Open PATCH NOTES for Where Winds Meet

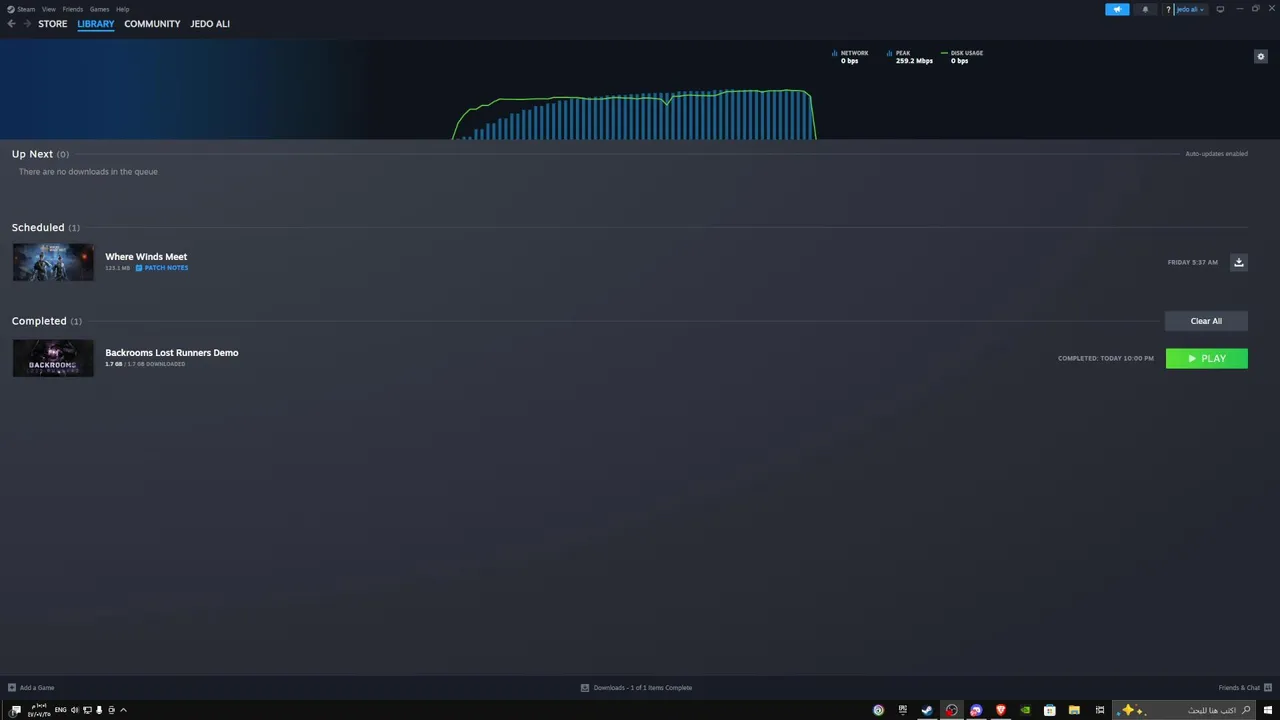click(166, 268)
